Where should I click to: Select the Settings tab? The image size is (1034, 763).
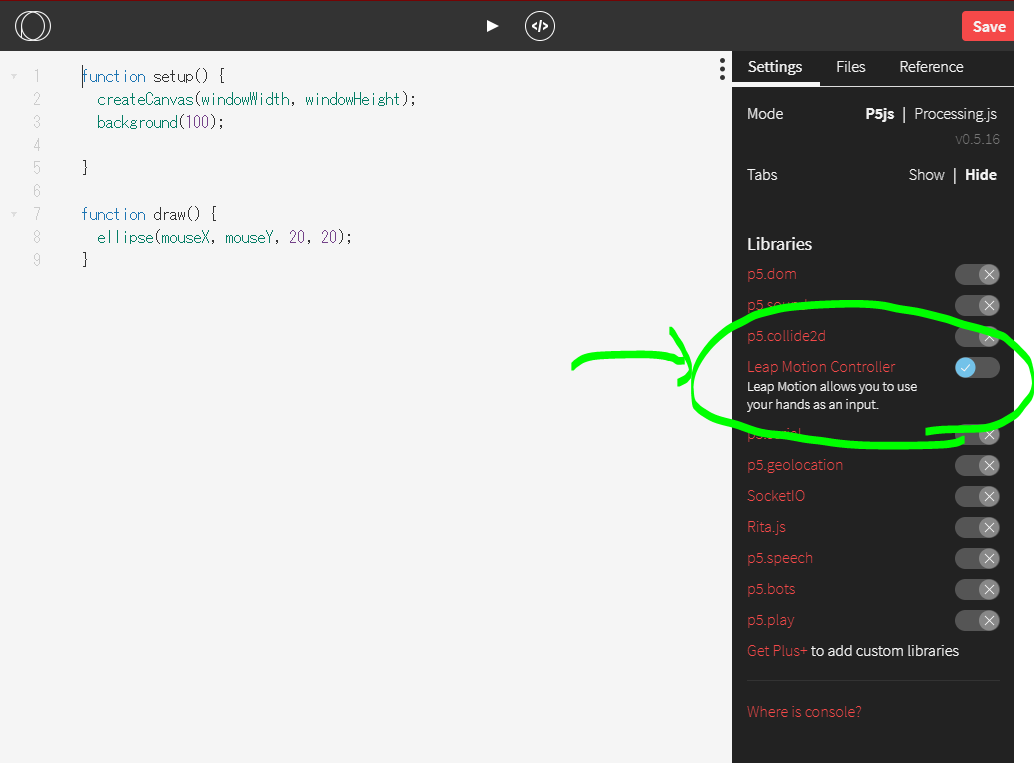775,67
